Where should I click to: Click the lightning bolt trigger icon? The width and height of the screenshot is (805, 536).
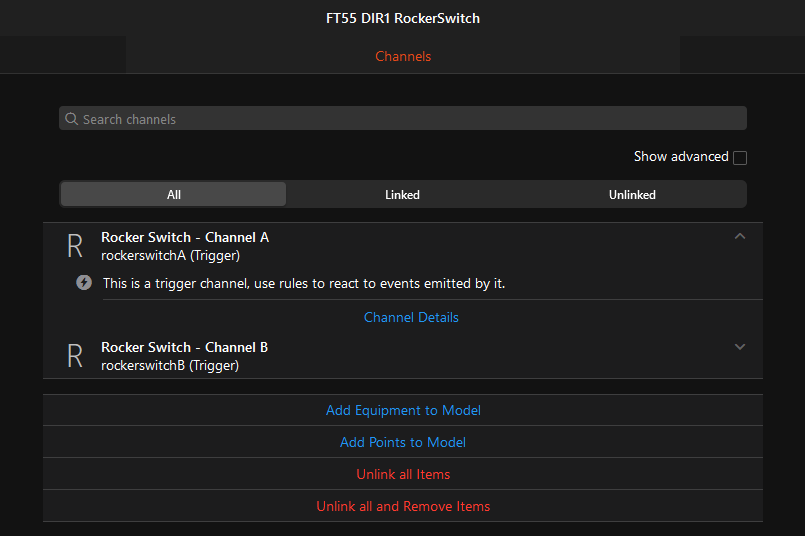[x=85, y=283]
